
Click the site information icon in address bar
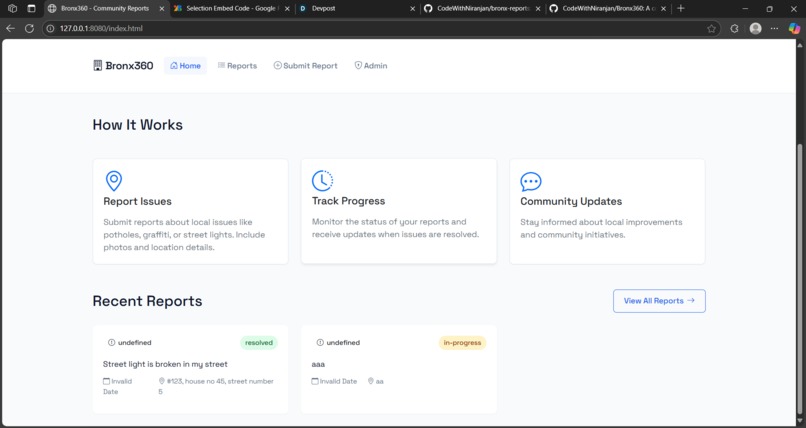(x=50, y=29)
